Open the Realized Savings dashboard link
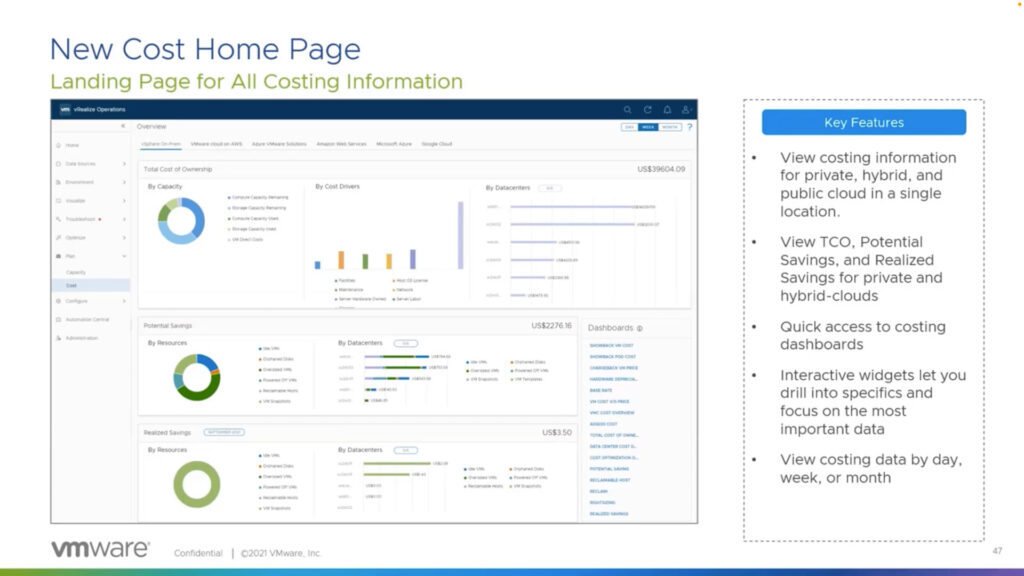 coord(609,514)
